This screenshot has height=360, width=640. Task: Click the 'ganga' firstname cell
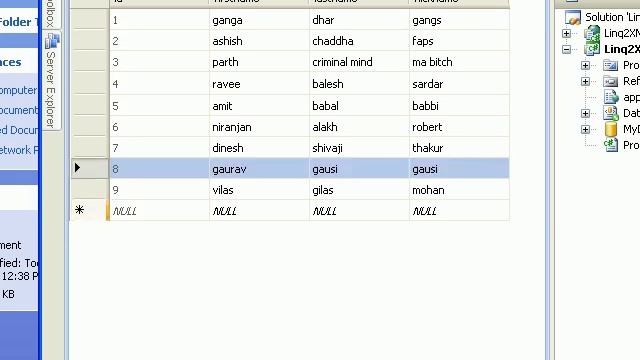point(259,20)
